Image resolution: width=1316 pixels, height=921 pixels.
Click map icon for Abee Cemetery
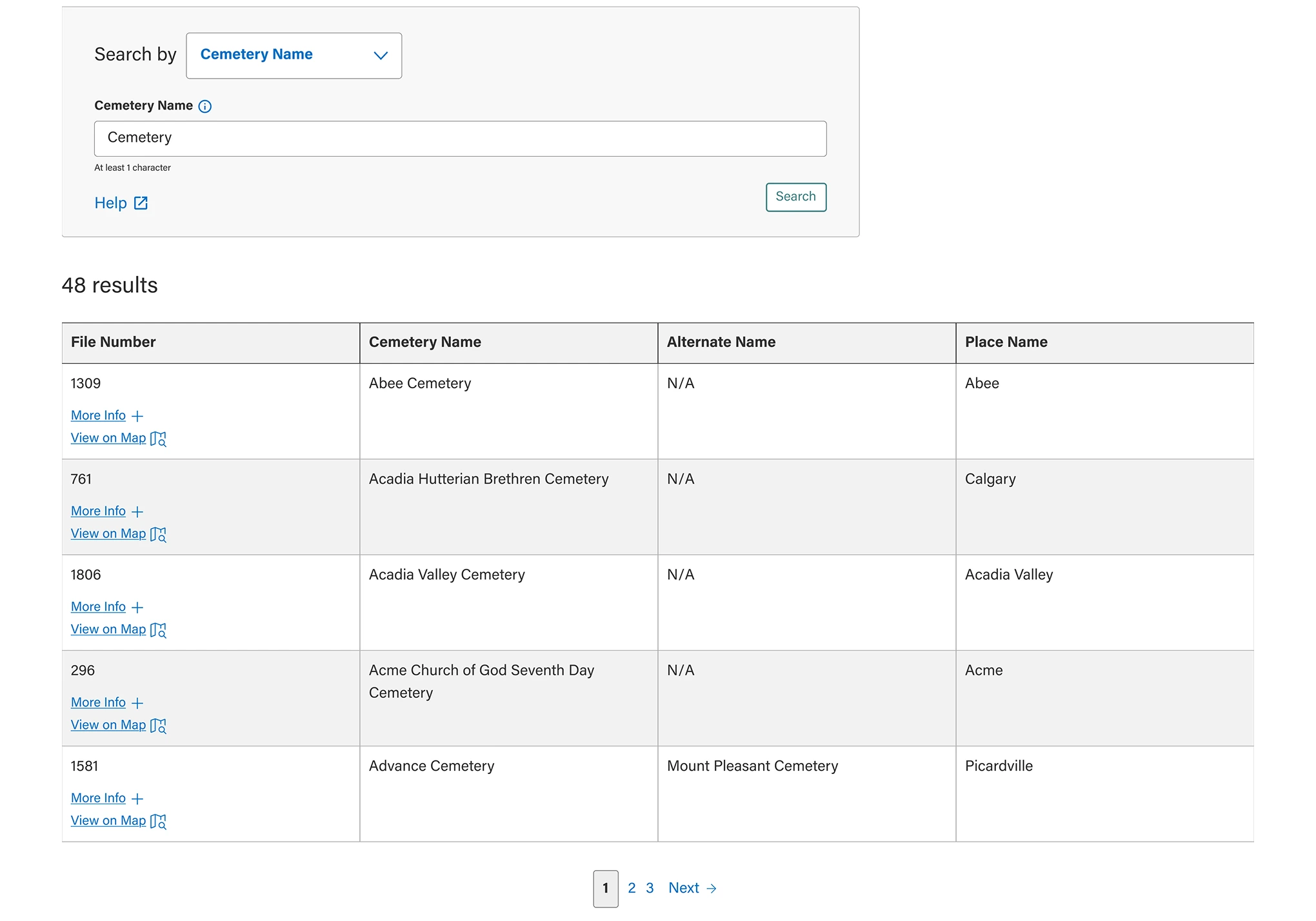(x=158, y=439)
